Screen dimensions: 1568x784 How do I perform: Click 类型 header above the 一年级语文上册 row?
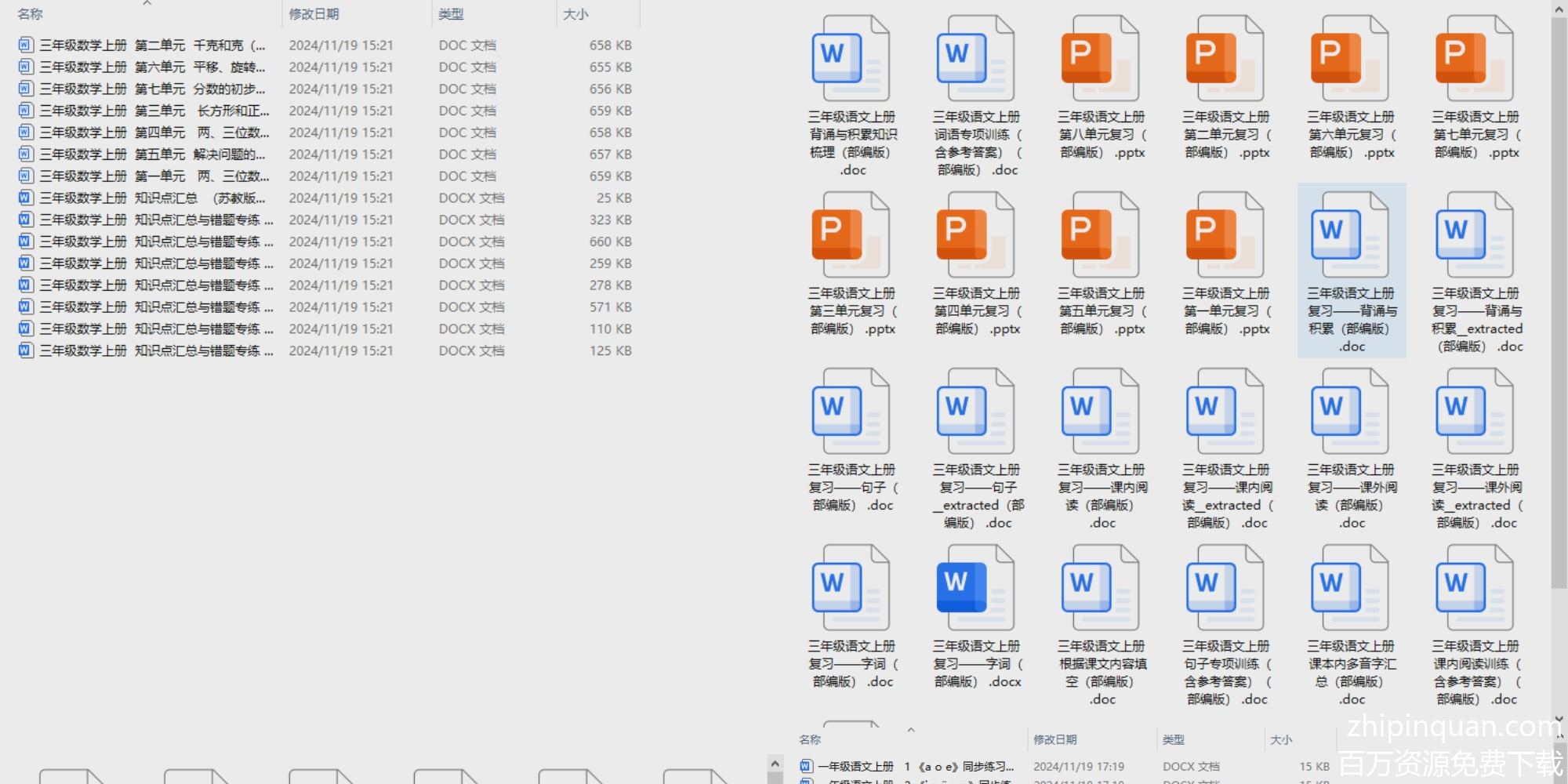[1174, 739]
